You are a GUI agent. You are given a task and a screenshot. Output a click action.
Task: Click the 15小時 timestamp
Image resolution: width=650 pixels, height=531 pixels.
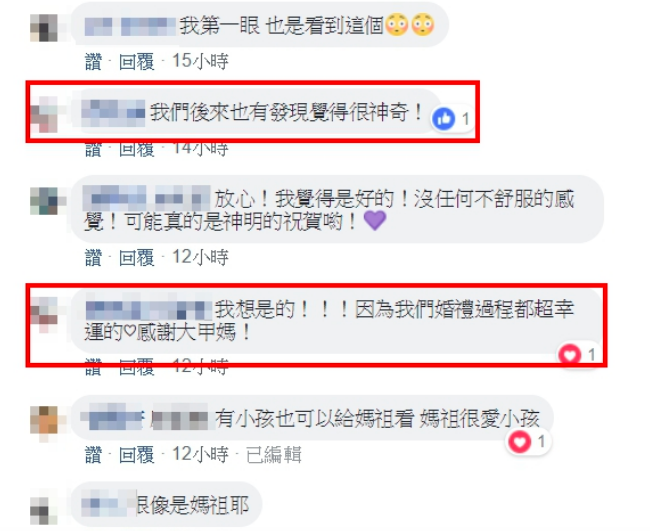(x=200, y=62)
